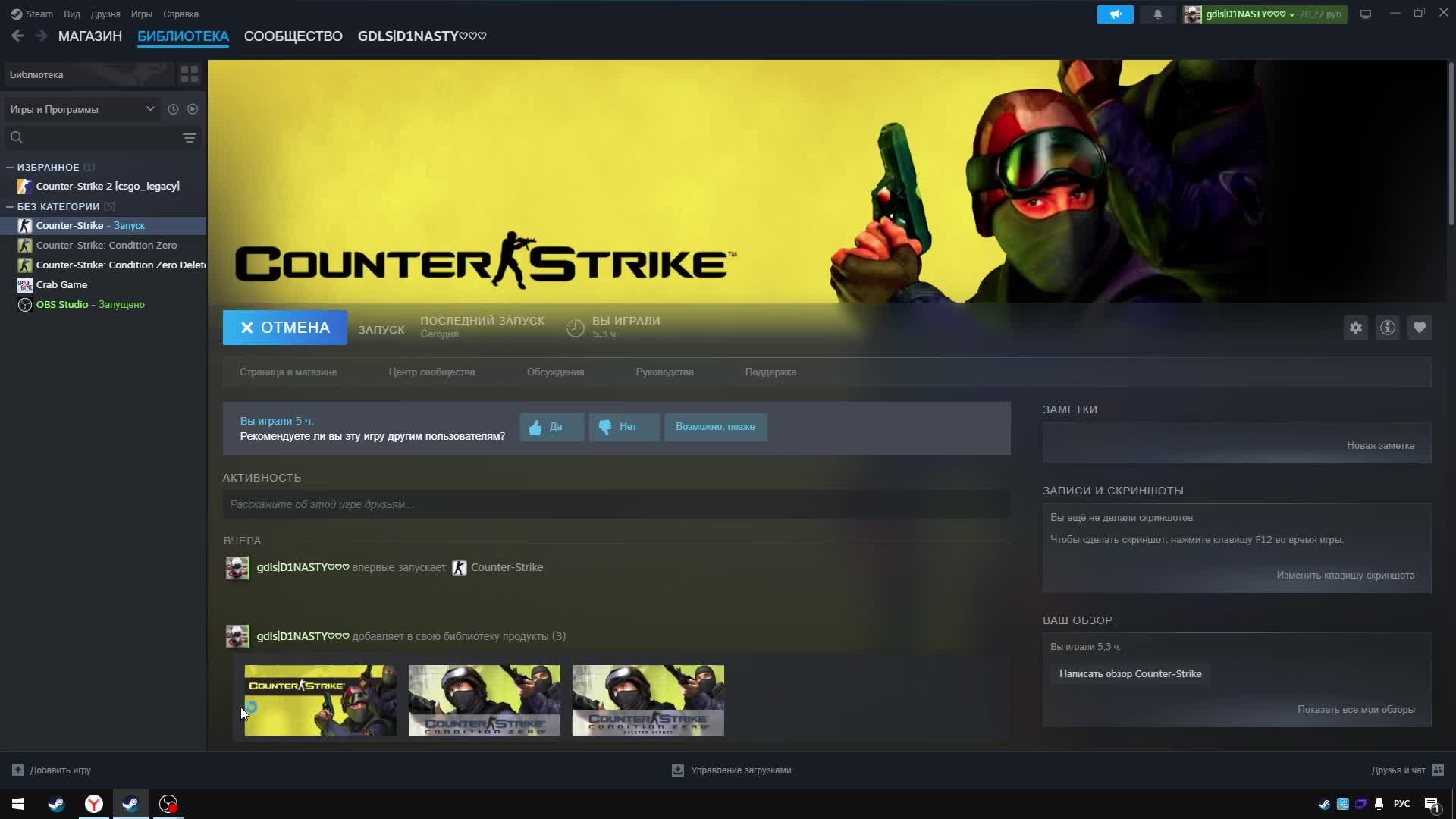Open account dropdown gdls|D1NASTY
The height and width of the screenshot is (819, 1456).
coord(1265,14)
